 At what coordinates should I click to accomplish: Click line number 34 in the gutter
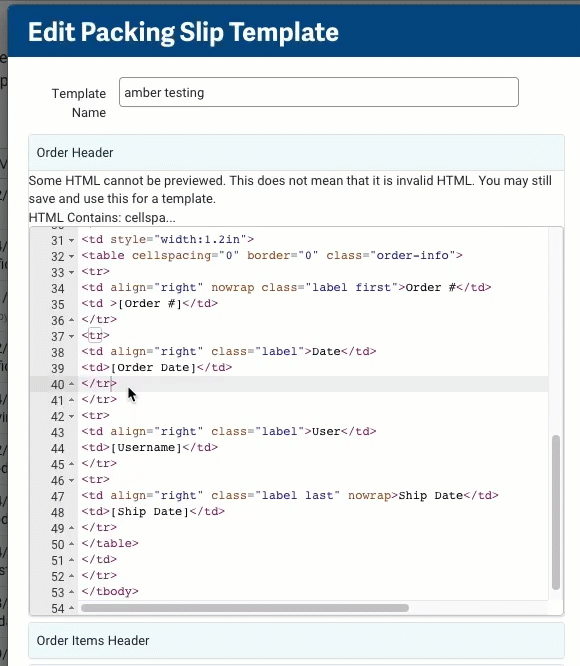tap(58, 288)
